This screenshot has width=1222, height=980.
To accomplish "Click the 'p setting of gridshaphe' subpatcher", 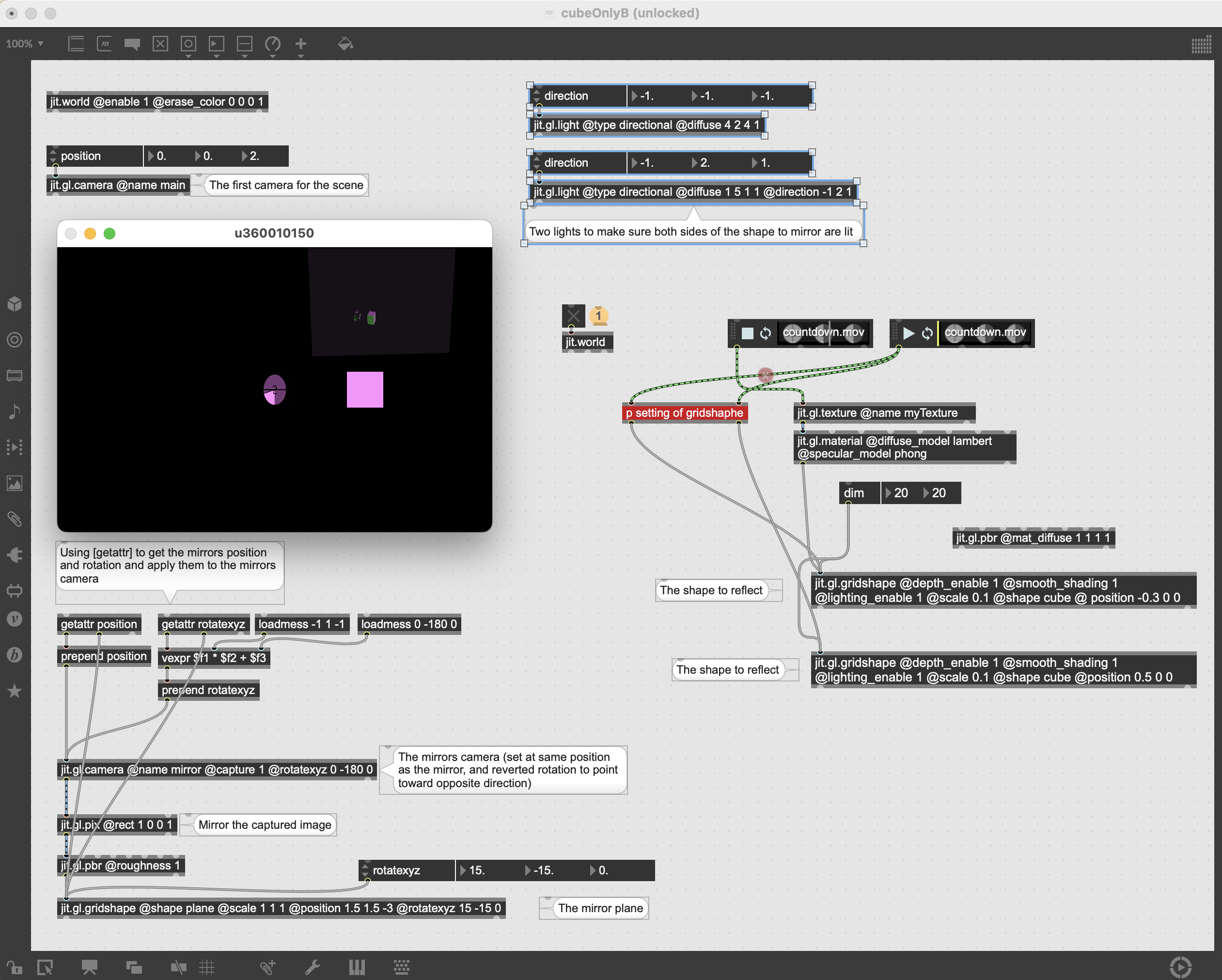I will point(684,412).
